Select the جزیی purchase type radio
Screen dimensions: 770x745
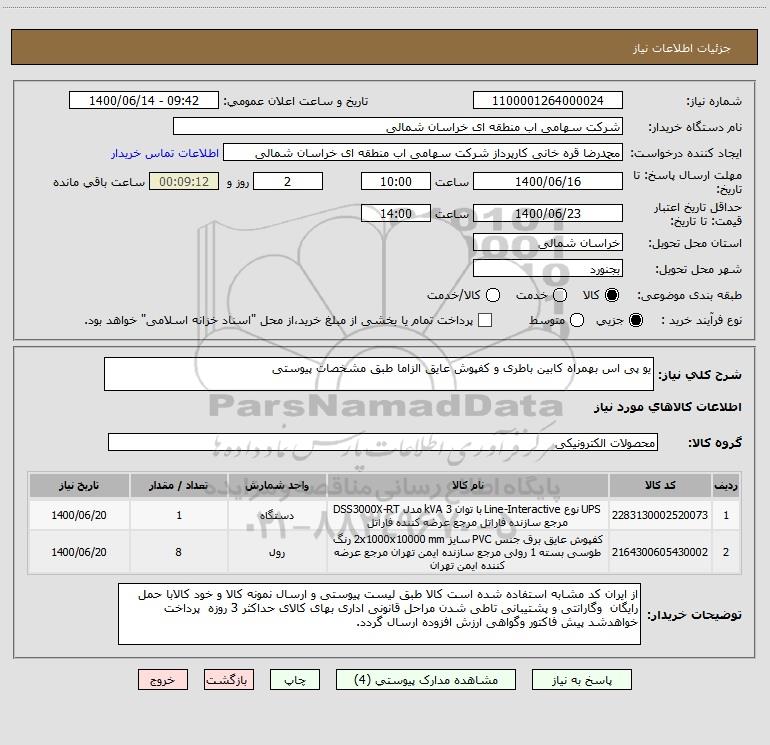[x=636, y=320]
